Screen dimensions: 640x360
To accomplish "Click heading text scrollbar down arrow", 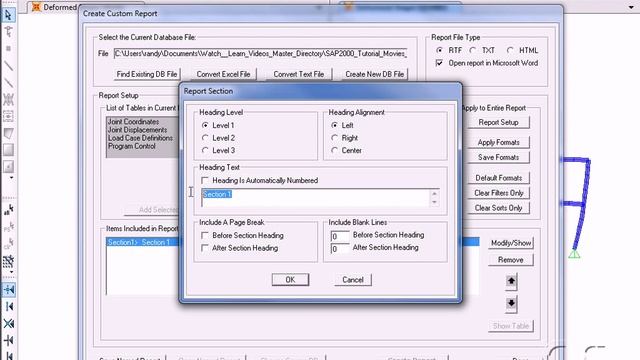I will (x=434, y=202).
